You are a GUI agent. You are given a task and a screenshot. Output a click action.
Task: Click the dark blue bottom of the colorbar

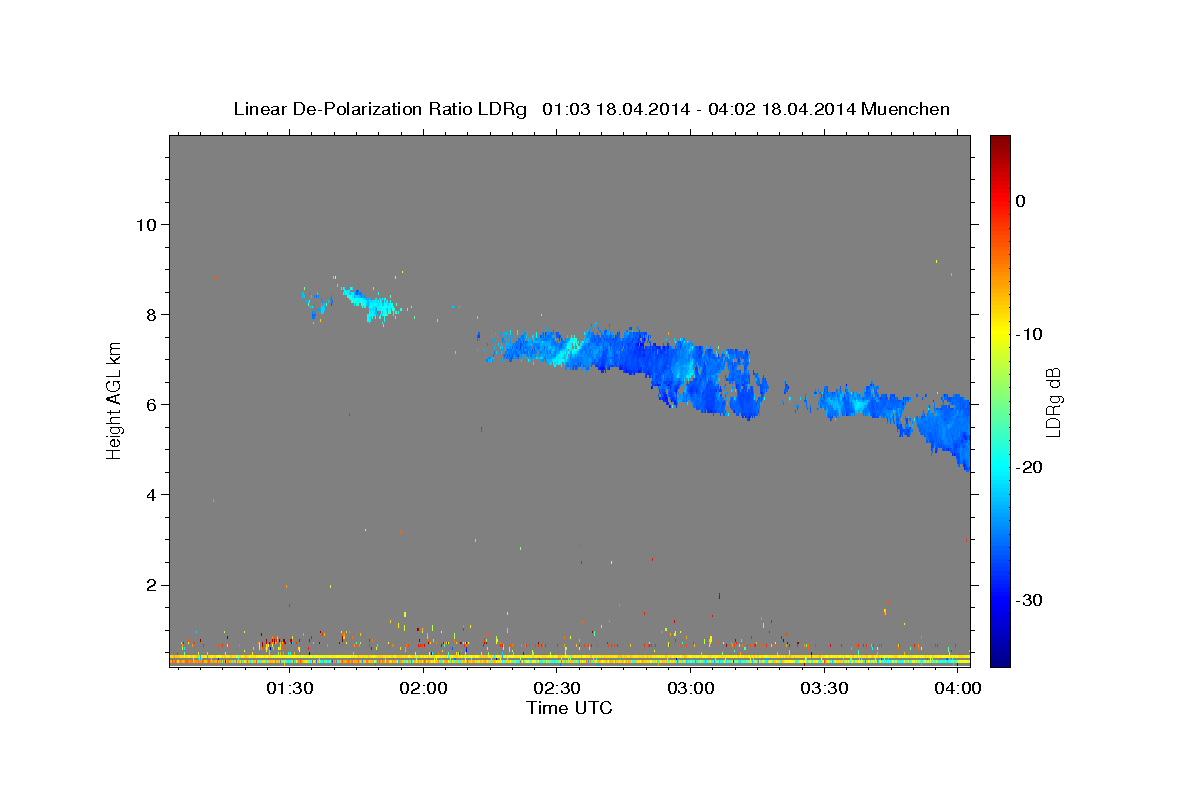(x=999, y=658)
